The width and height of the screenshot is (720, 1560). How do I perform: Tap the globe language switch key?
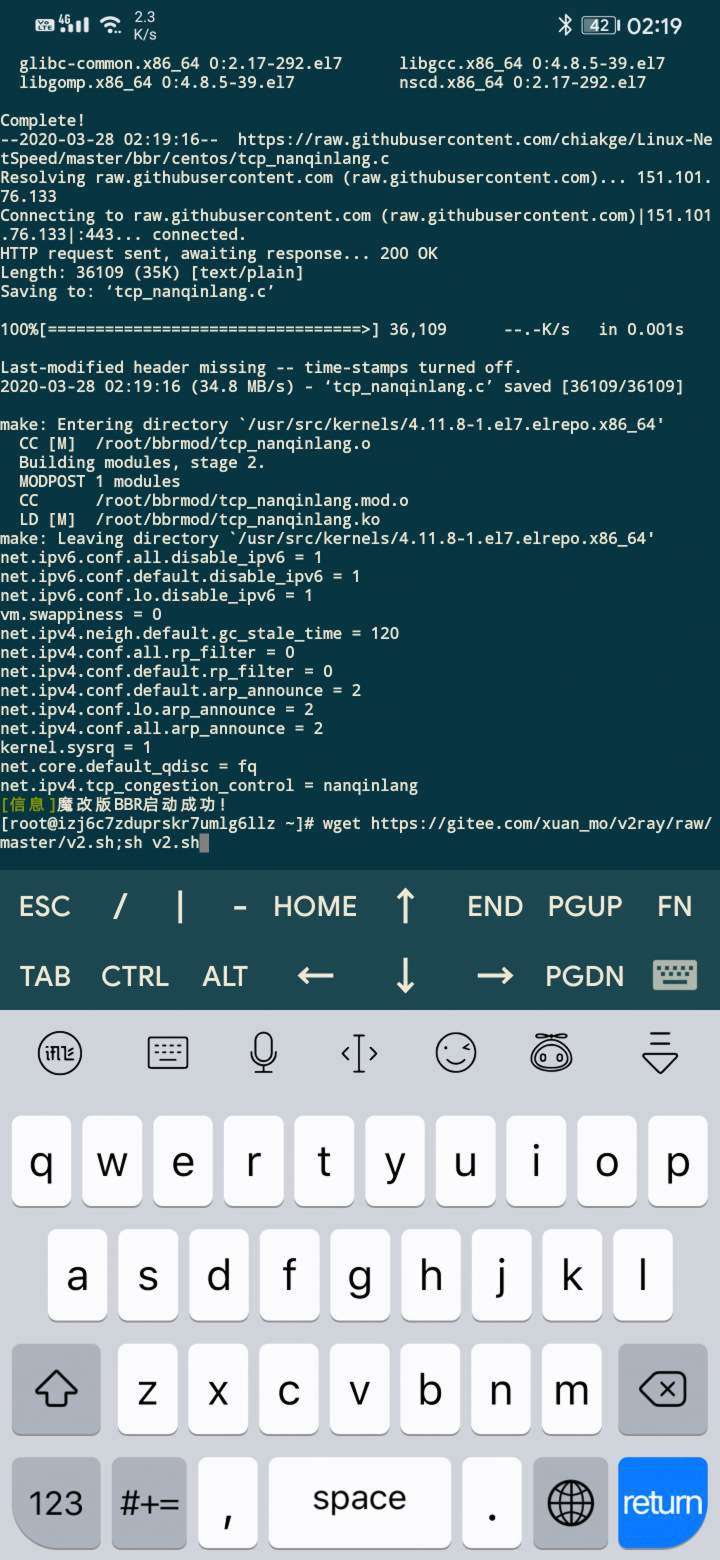(x=571, y=1502)
